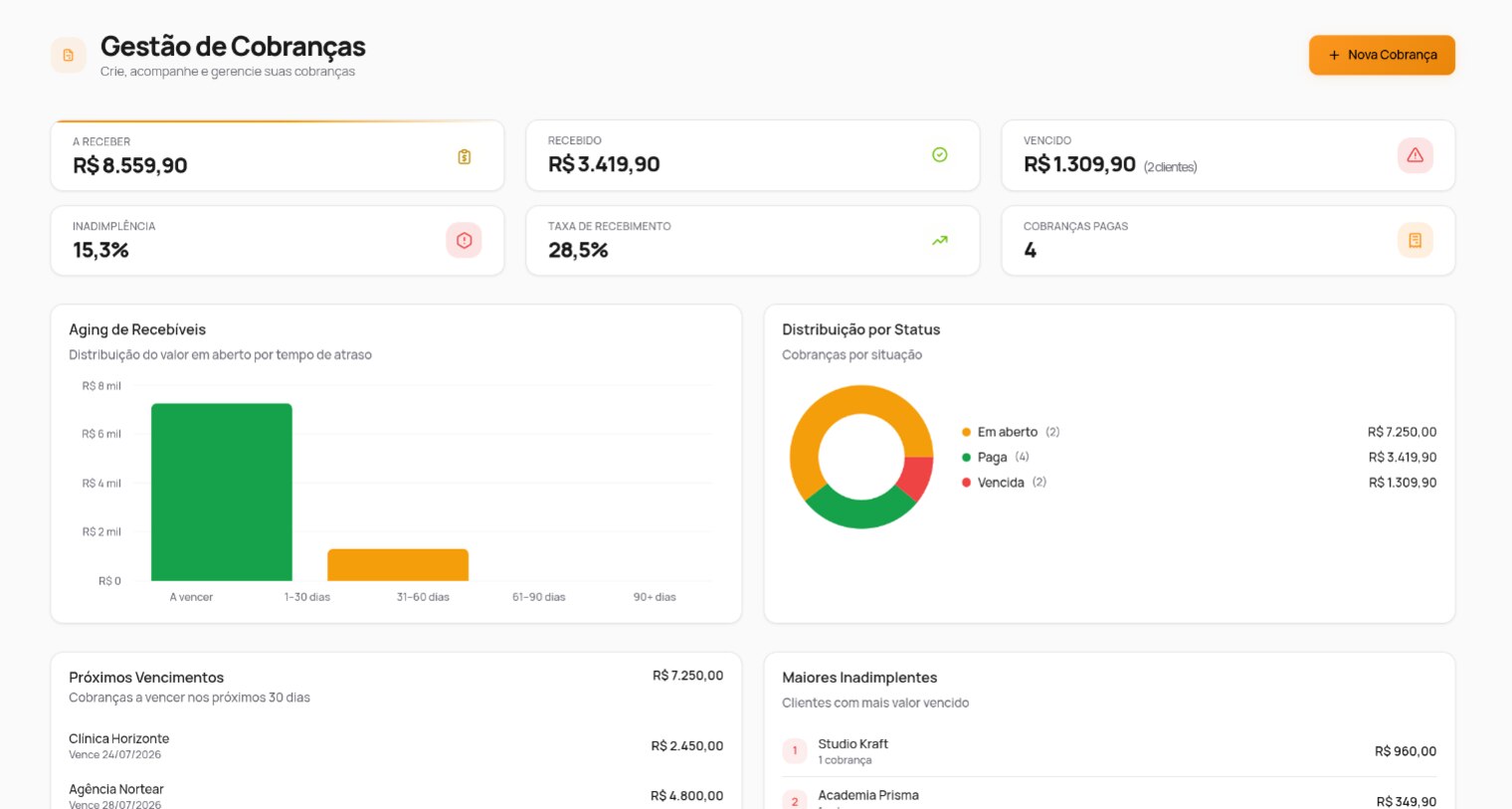Click the Academia Prisma debtor name
Viewport: 1512px width, 809px height.
[868, 795]
